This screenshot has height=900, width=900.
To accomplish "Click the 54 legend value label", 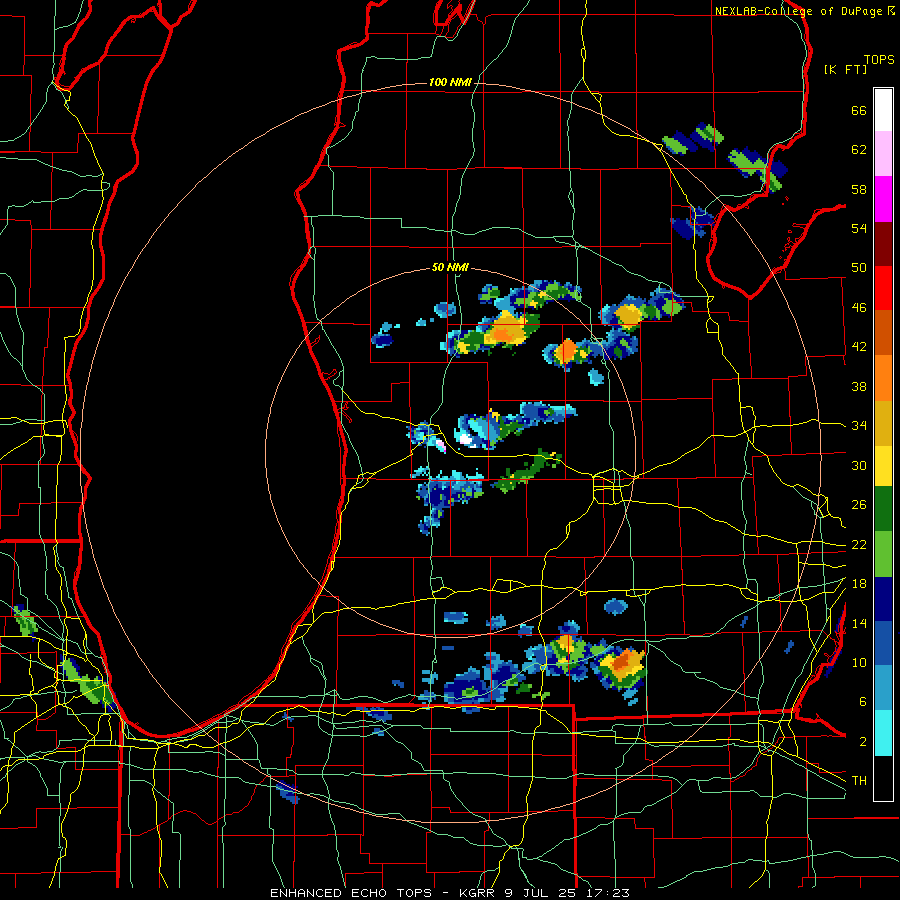I will (x=859, y=228).
